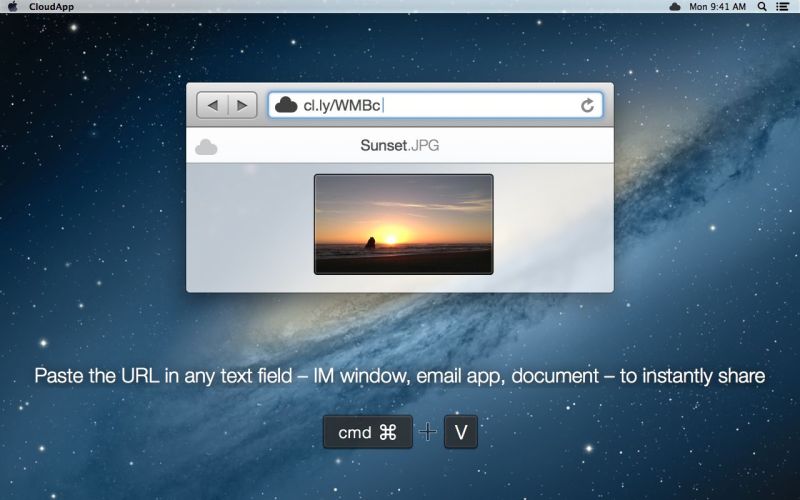The image size is (800, 500).
Task: Open the sunset photo thumbnail
Action: pos(403,224)
